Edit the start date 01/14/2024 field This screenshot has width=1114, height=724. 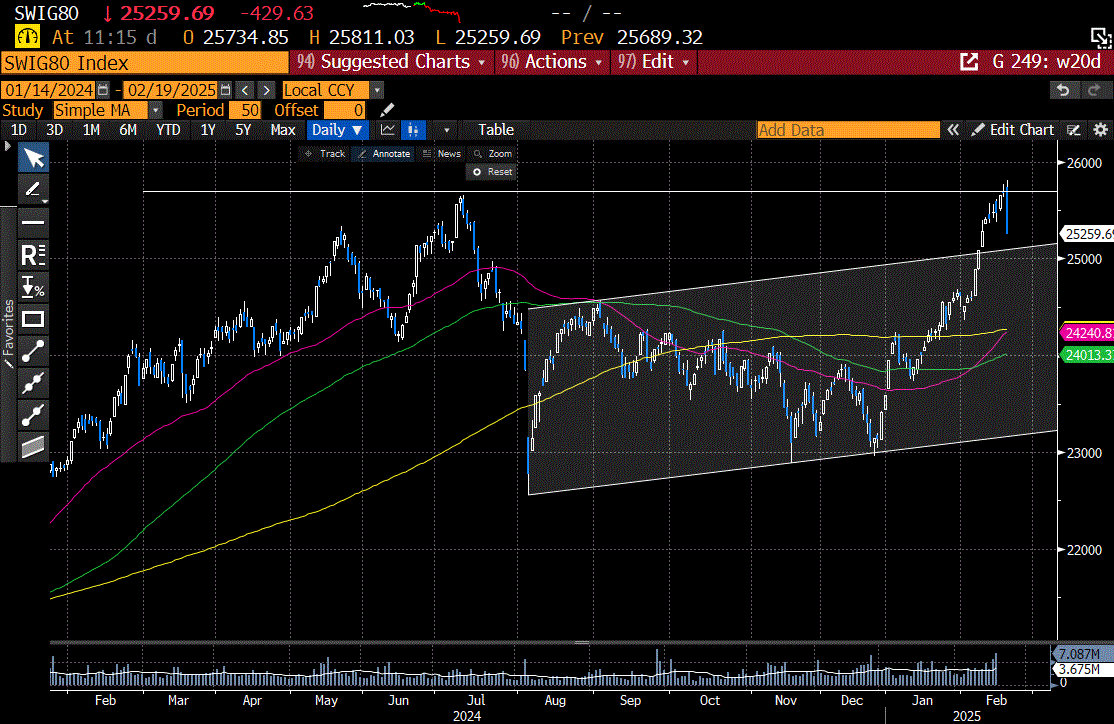tap(49, 90)
